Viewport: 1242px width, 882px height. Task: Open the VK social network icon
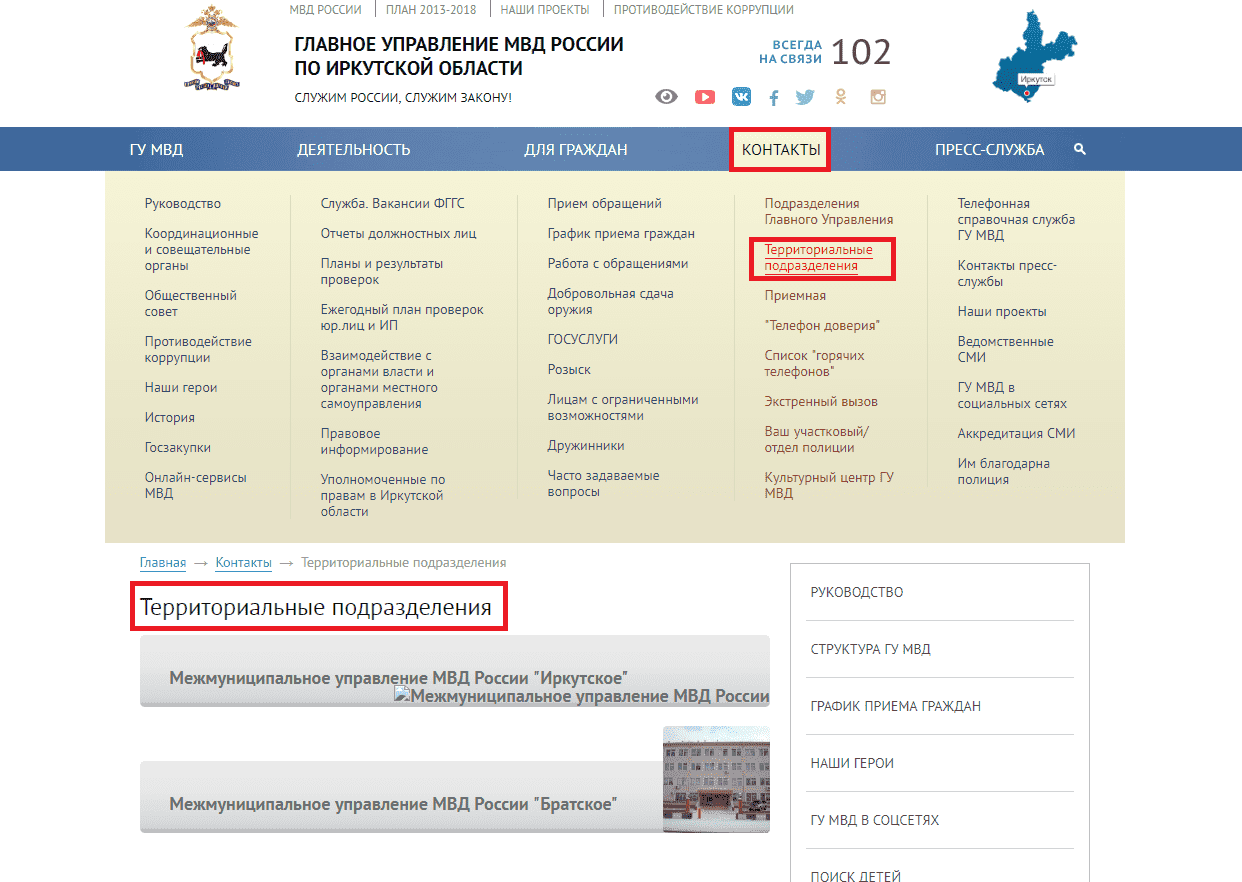[x=741, y=97]
